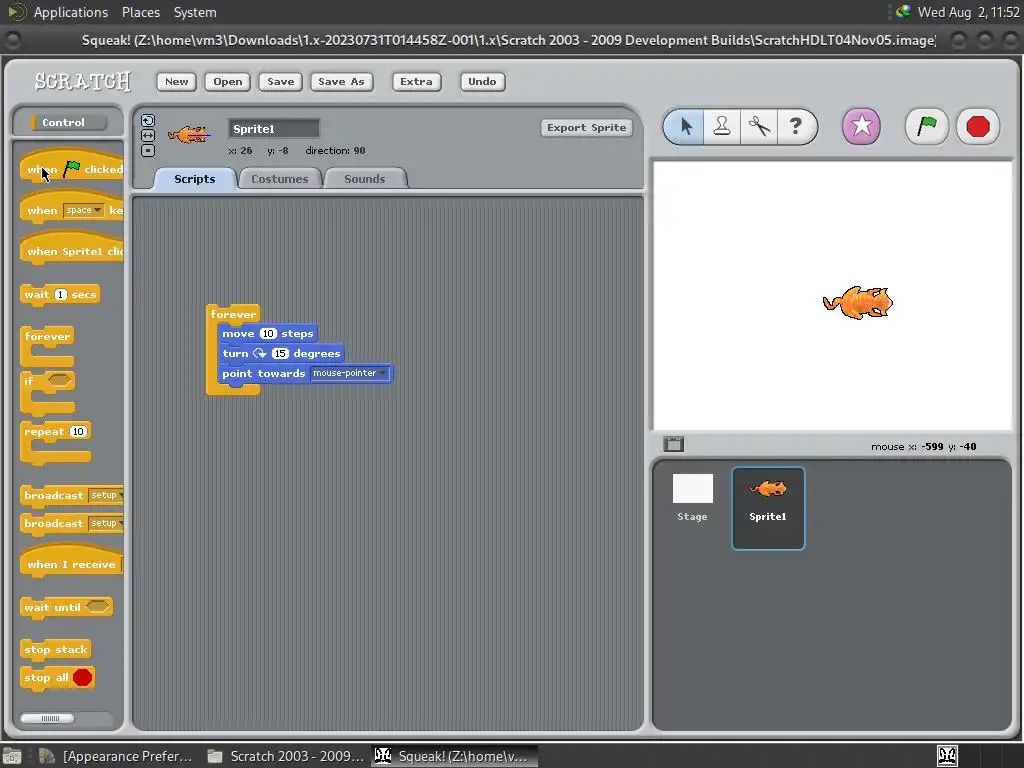Click the Scratch 2003 - 2009 folder taskbar item

286,756
